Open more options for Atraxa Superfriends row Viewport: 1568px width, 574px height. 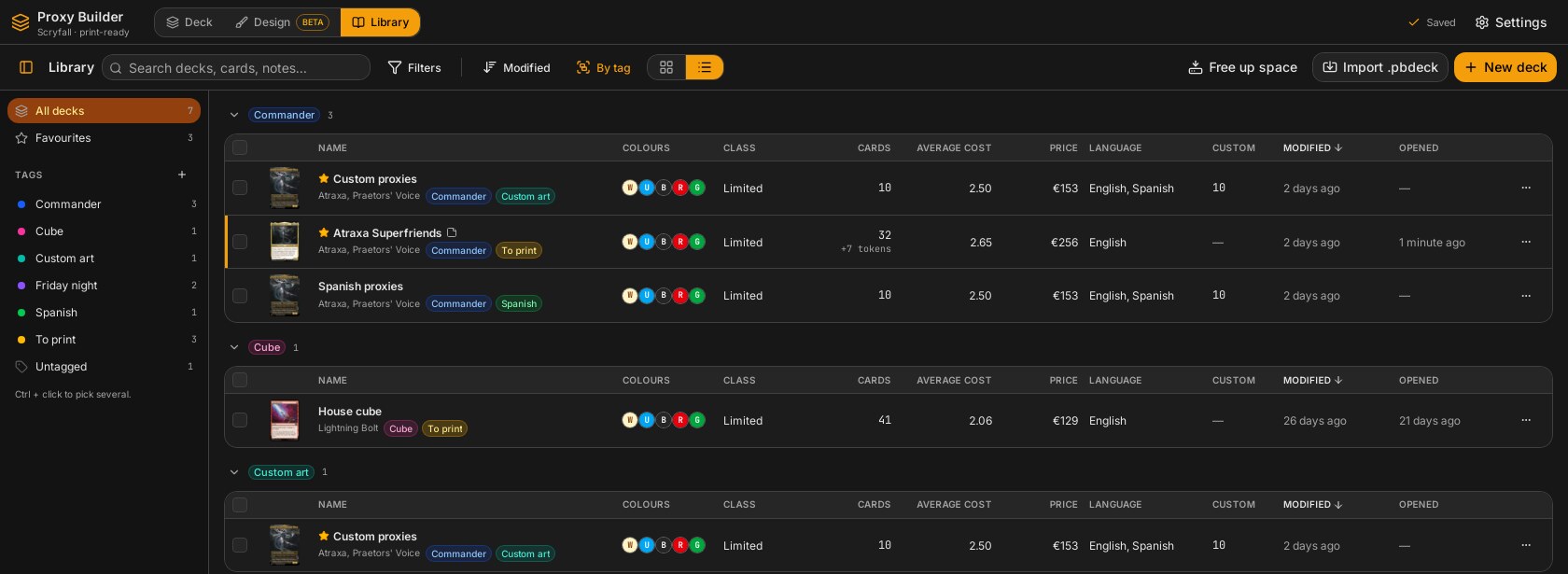pyautogui.click(x=1526, y=242)
